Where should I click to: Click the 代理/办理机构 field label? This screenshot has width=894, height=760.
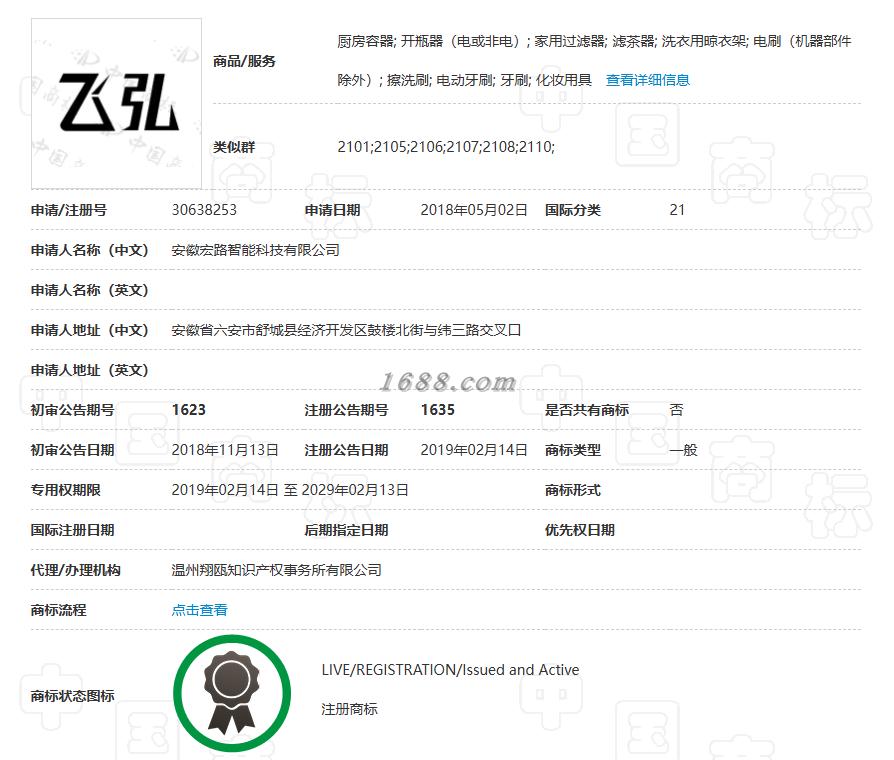(x=75, y=570)
